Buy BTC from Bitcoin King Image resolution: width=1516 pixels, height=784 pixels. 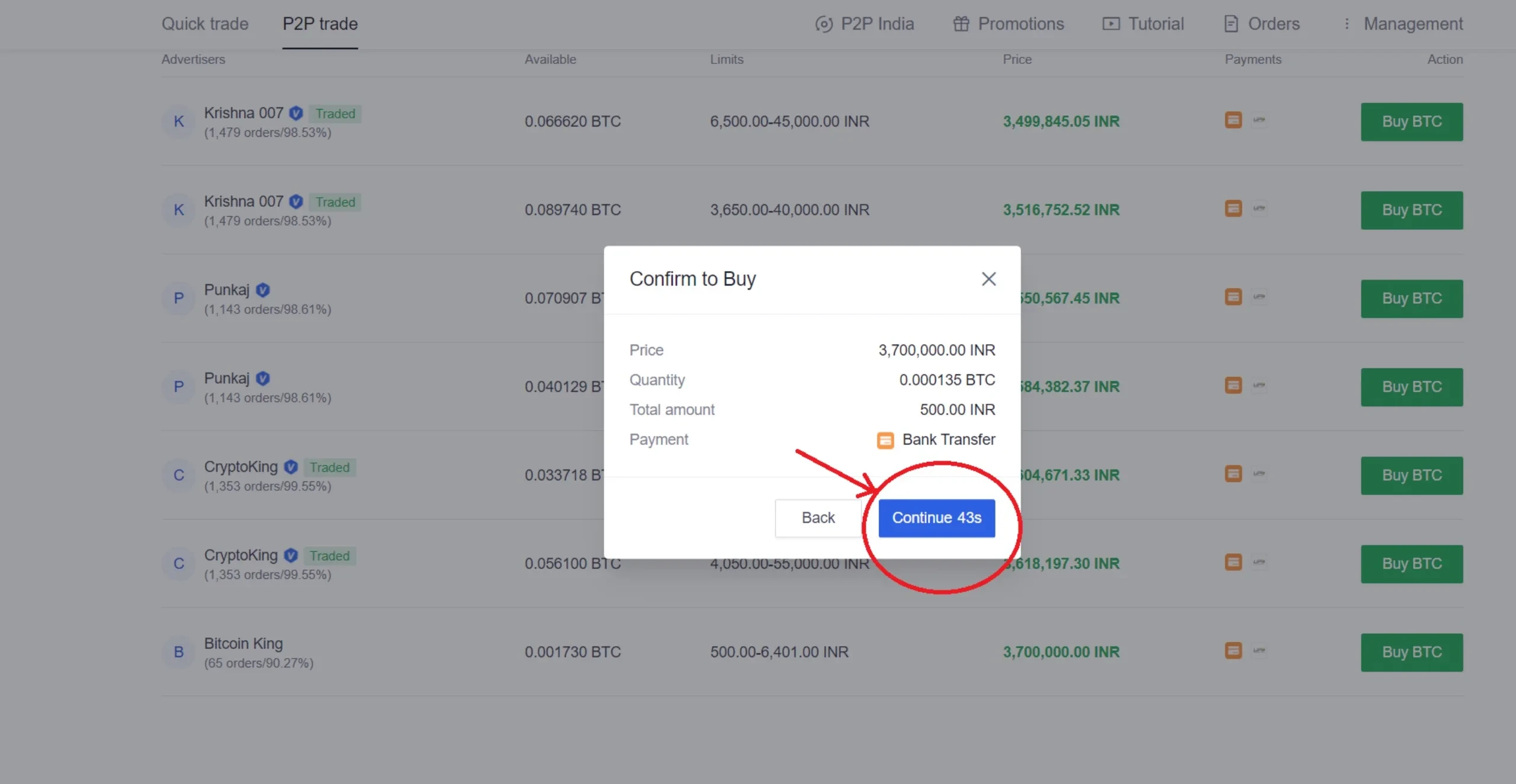coord(1412,653)
